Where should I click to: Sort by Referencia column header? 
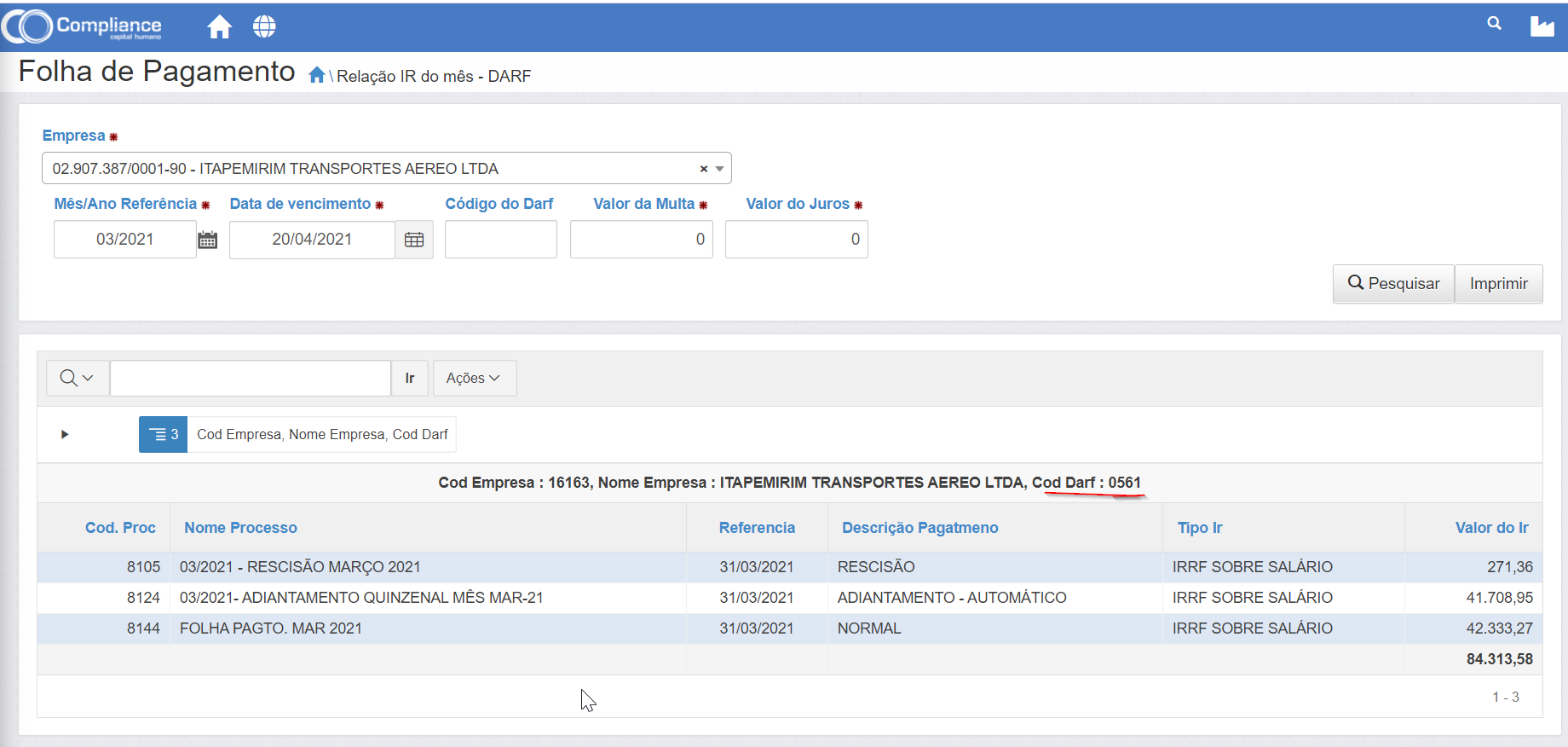(x=757, y=528)
